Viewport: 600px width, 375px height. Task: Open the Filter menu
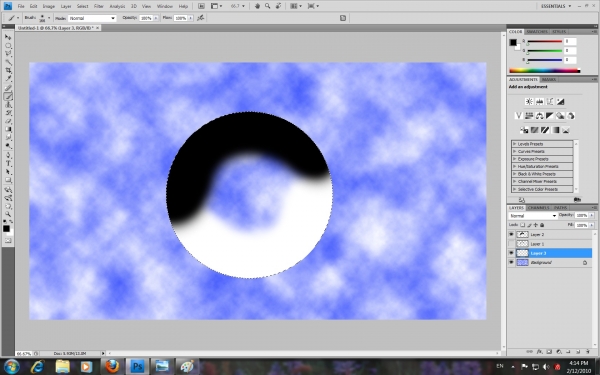pyautogui.click(x=99, y=6)
